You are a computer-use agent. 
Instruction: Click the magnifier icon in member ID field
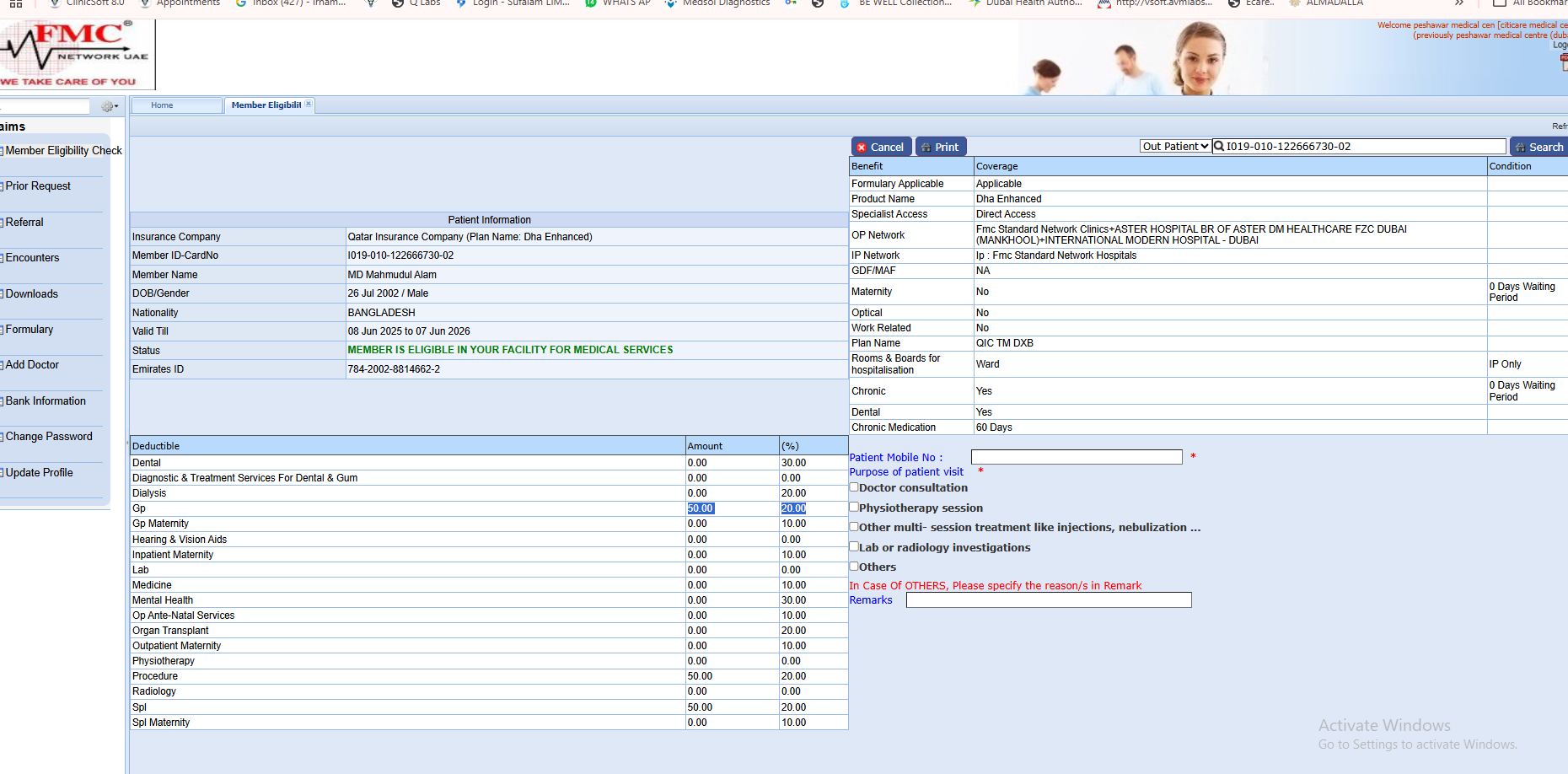[x=1219, y=147]
